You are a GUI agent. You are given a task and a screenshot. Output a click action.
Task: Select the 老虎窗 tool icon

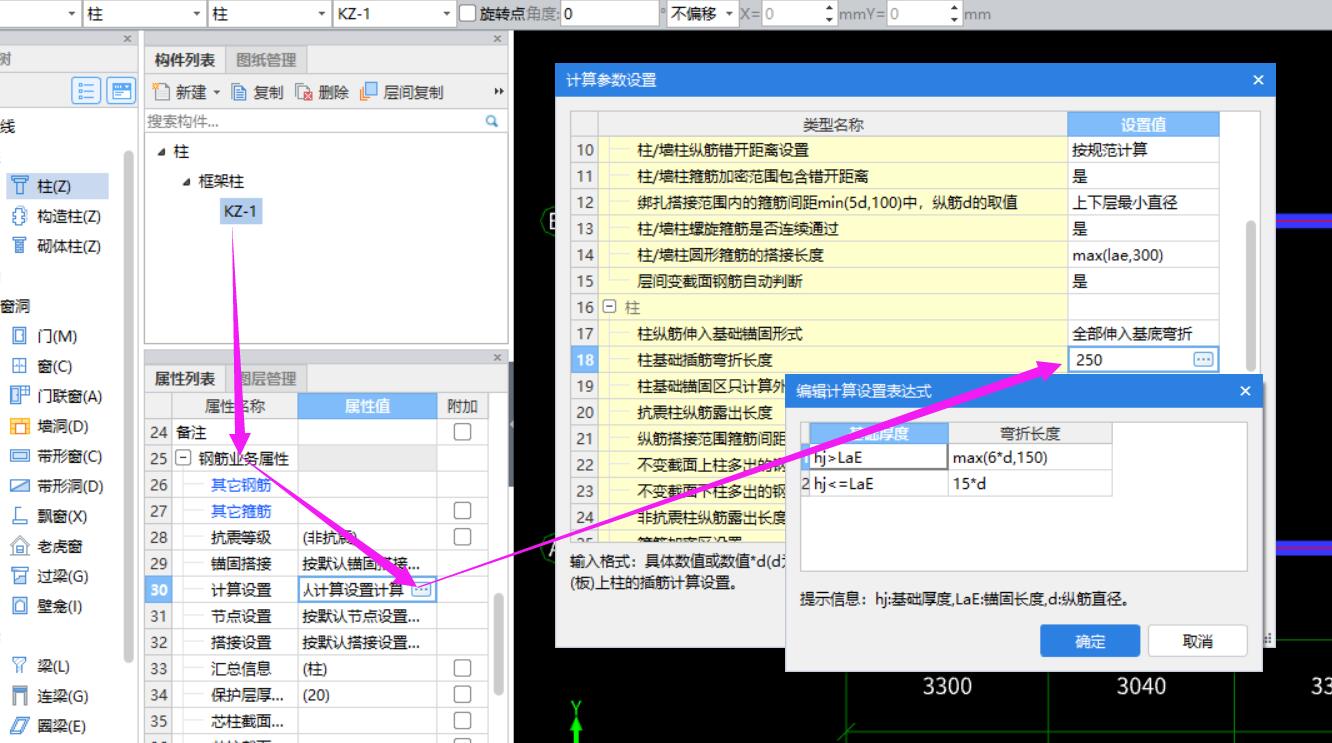20,546
